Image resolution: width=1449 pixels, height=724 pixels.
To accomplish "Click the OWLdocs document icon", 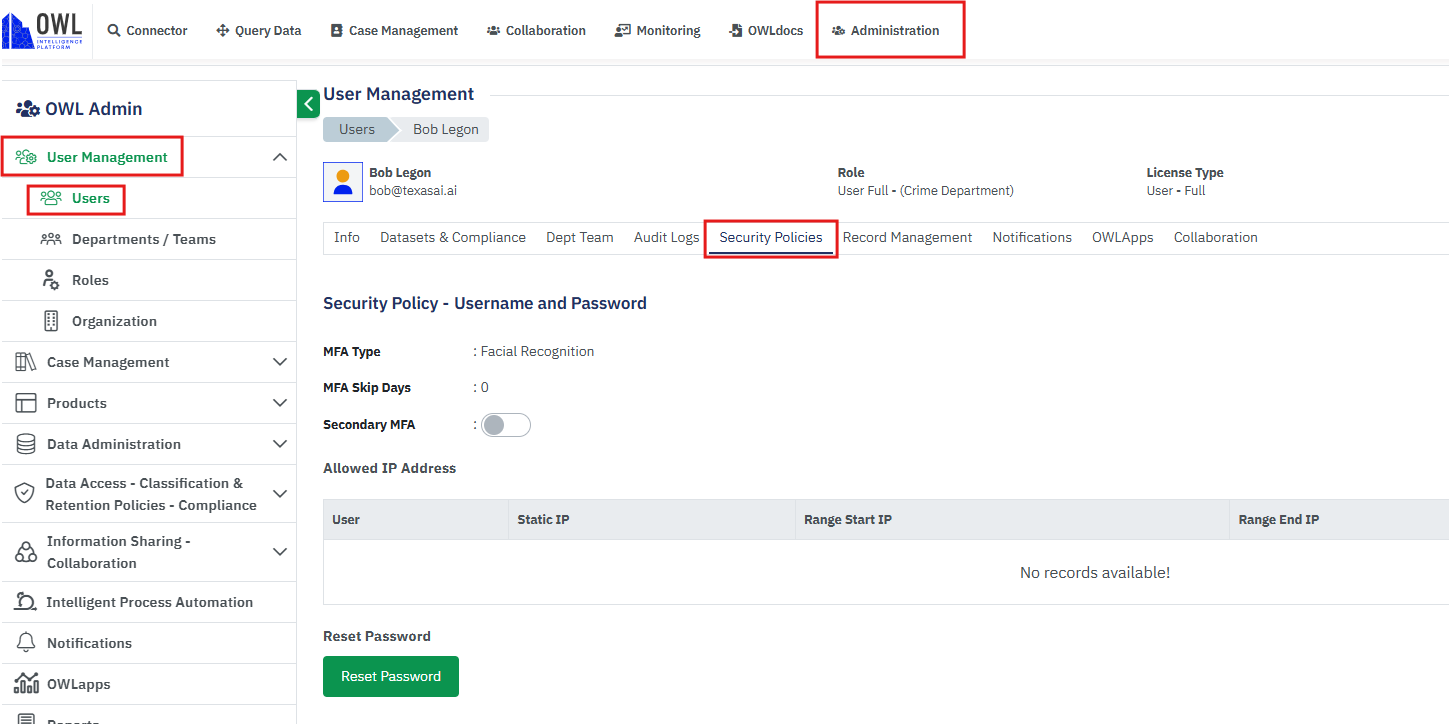I will point(735,31).
